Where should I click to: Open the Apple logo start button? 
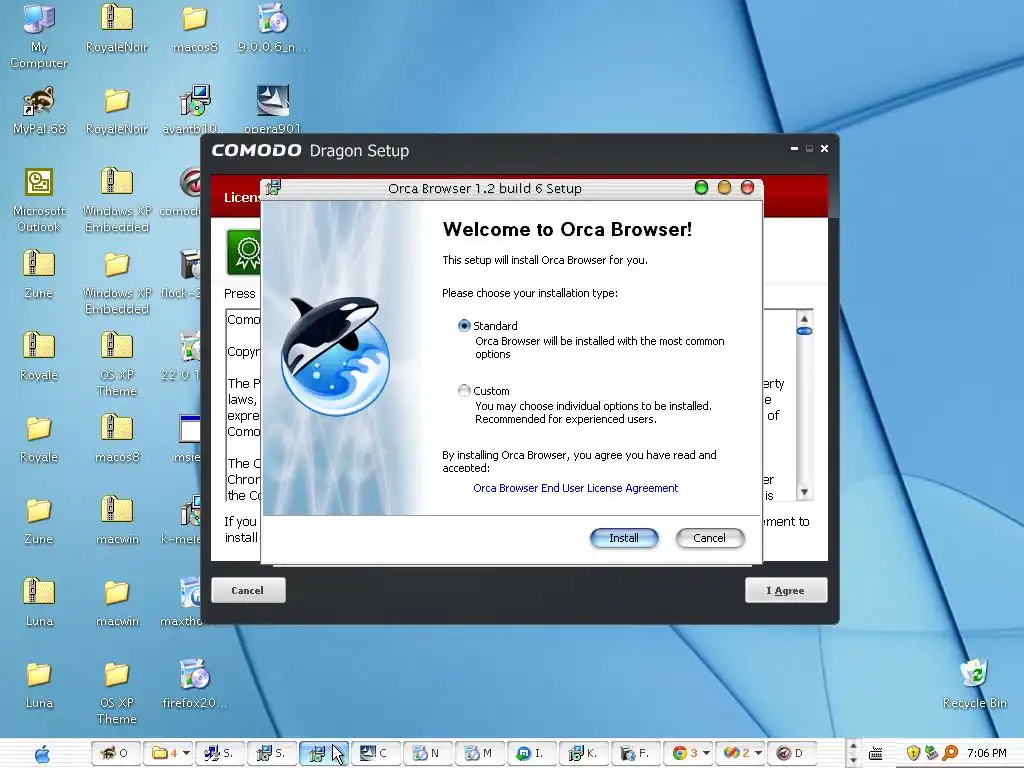click(42, 754)
